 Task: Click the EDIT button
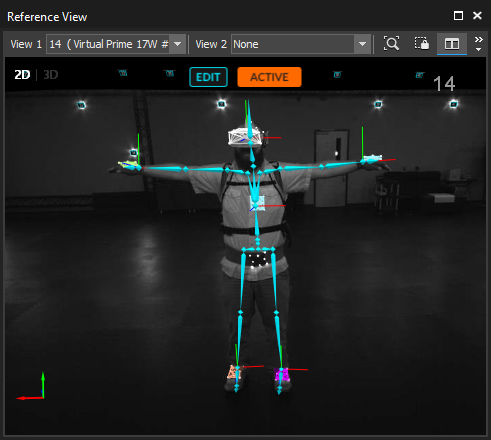(x=208, y=77)
